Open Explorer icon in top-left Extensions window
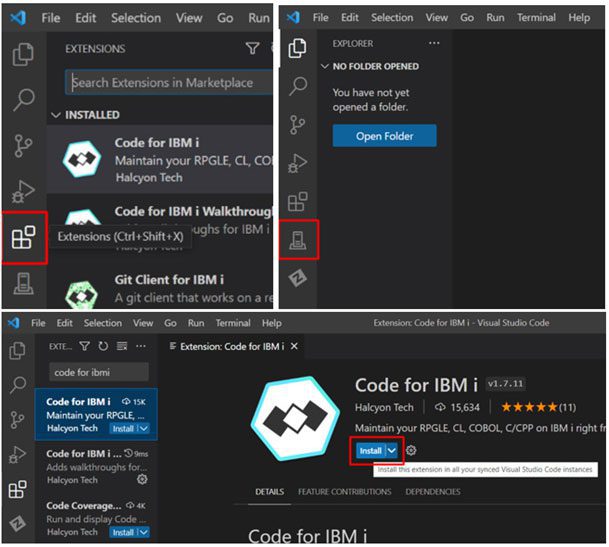This screenshot has height=547, width=609. click(x=23, y=54)
